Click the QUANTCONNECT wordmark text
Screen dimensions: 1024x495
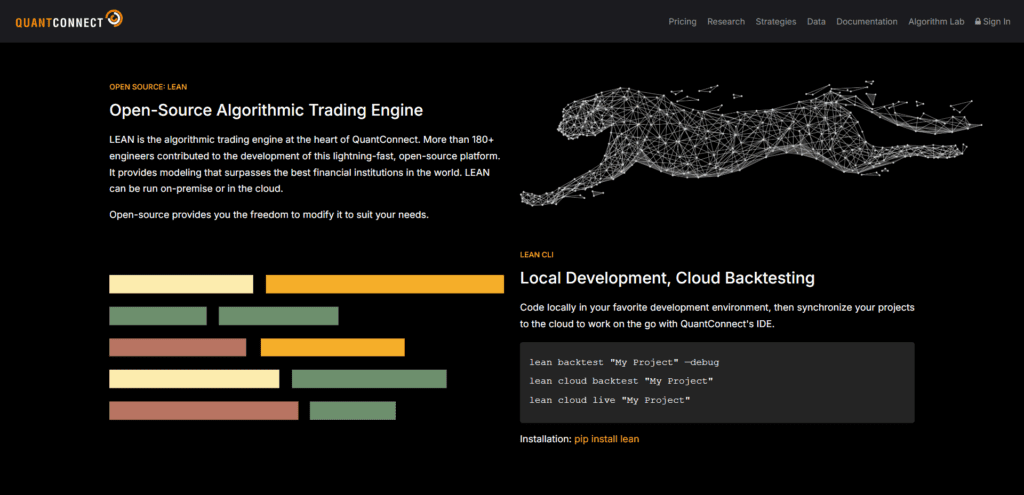coord(58,19)
